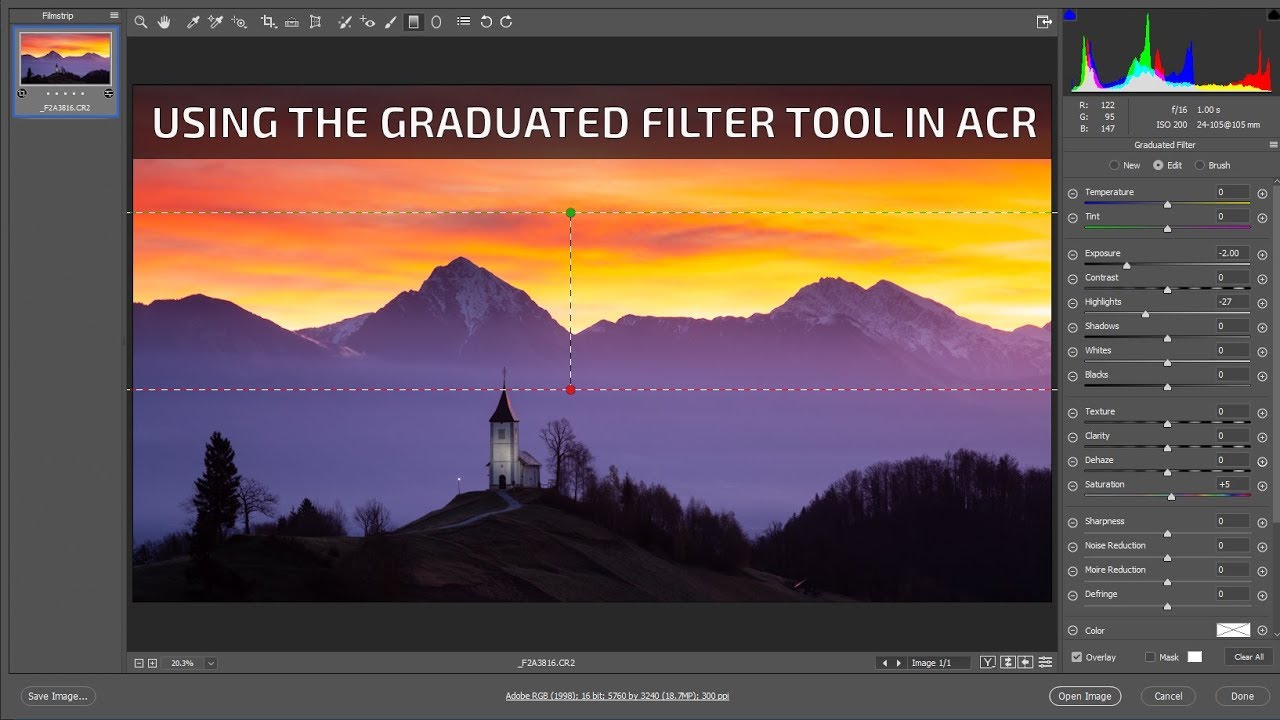Open the Color swatch picker
The width and height of the screenshot is (1280, 720).
pyautogui.click(x=1233, y=630)
